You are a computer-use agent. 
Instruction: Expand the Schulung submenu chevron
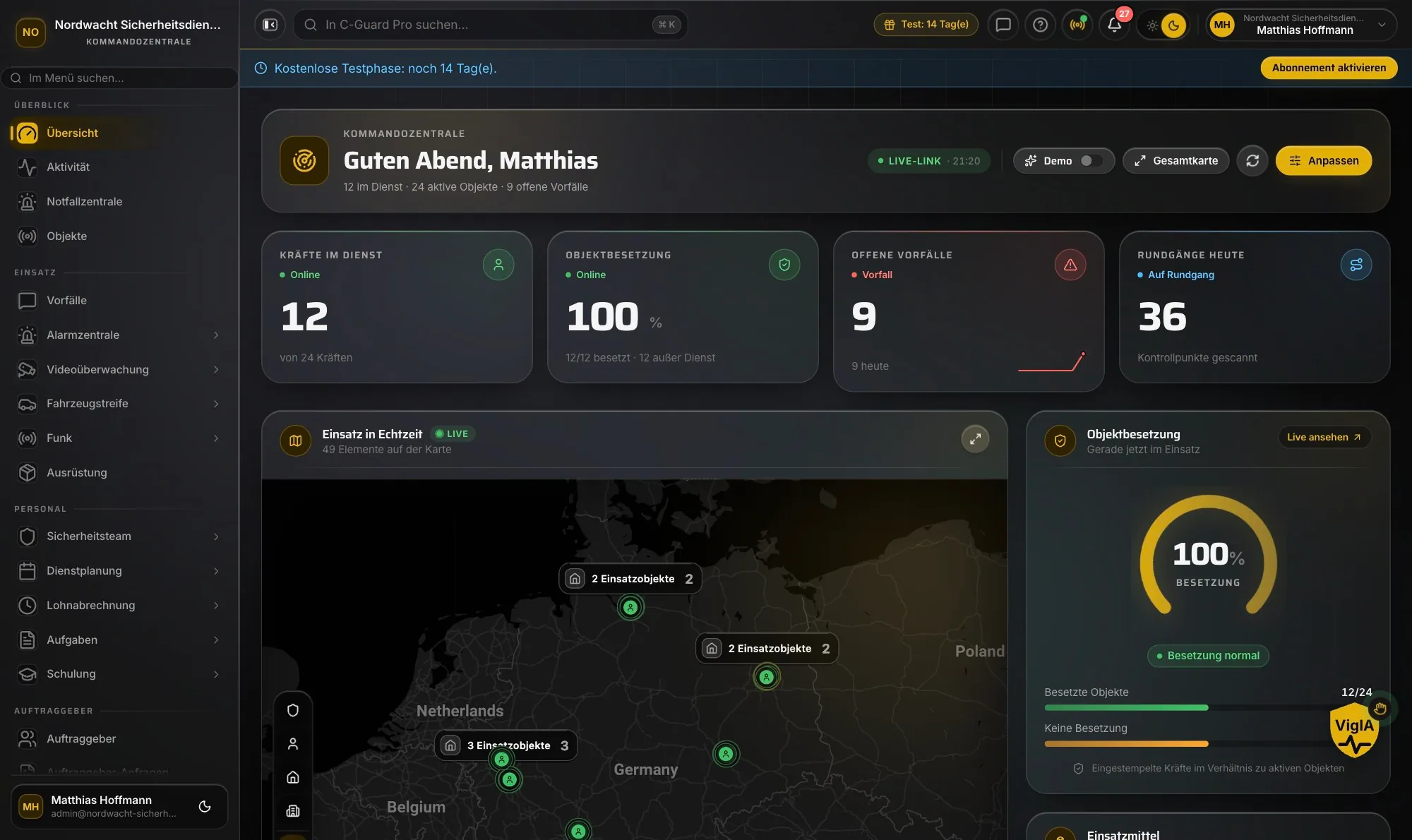coord(216,674)
